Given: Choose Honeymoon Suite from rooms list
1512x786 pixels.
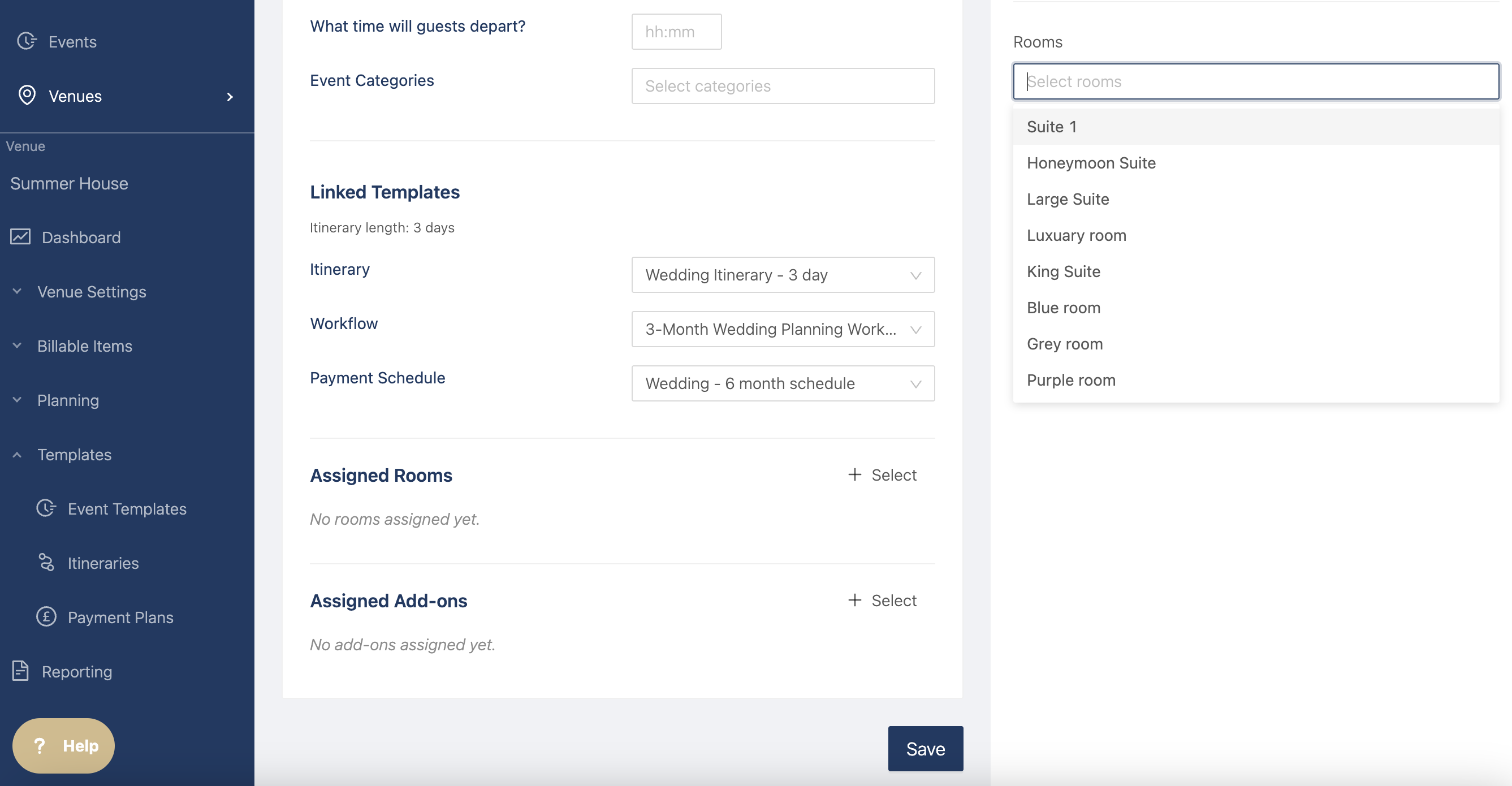Looking at the screenshot, I should (1091, 163).
